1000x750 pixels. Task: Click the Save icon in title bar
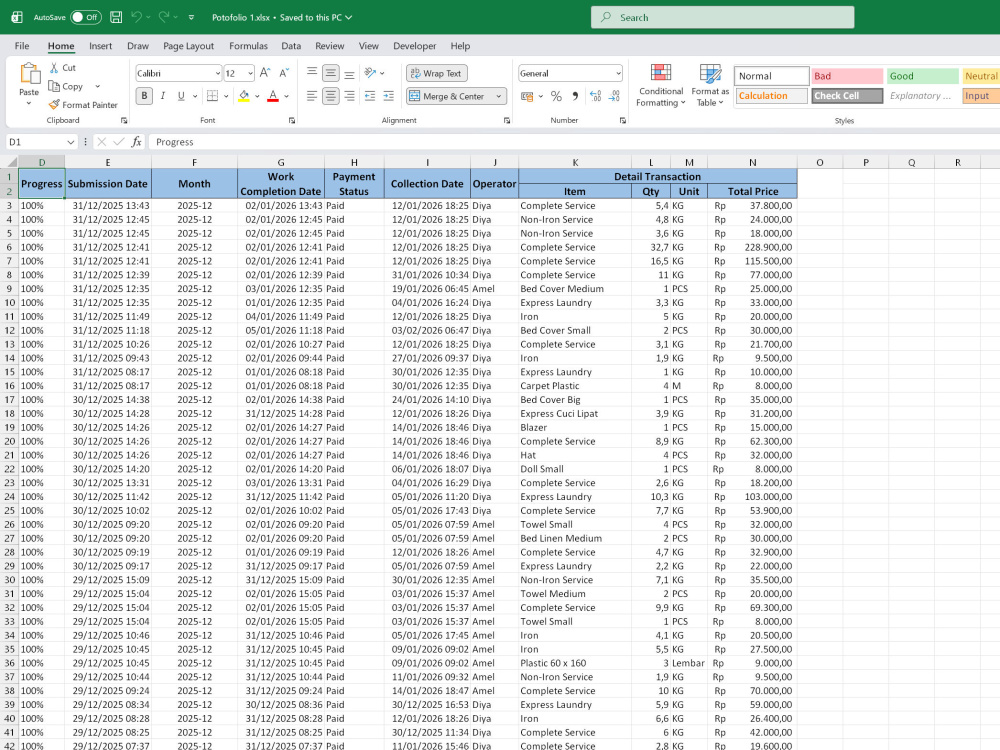pyautogui.click(x=116, y=17)
